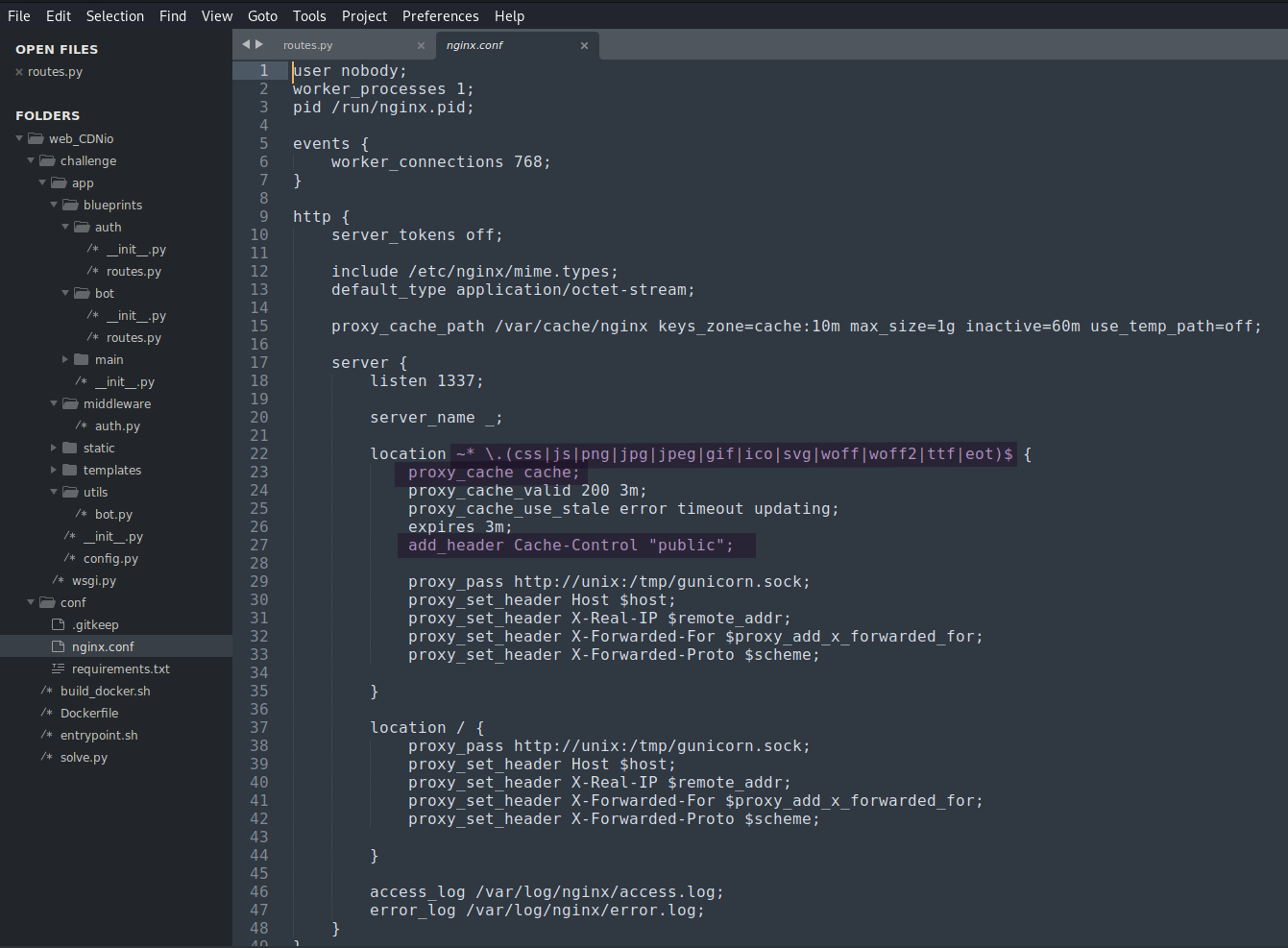Close the routes.py tab
This screenshot has height=948, width=1288.
(x=421, y=45)
